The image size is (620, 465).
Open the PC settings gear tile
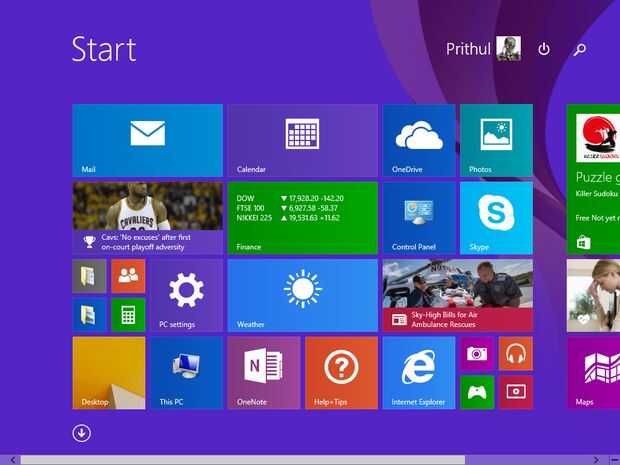pyautogui.click(x=187, y=295)
